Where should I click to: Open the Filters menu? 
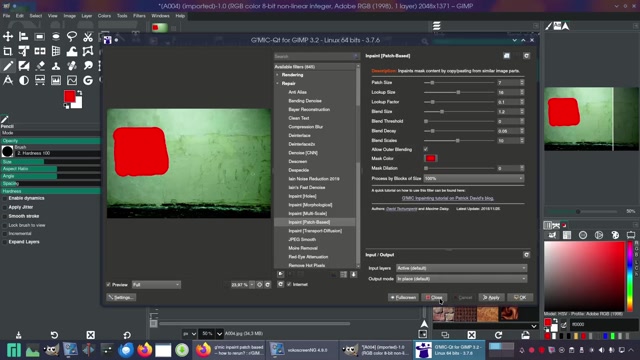tap(139, 16)
